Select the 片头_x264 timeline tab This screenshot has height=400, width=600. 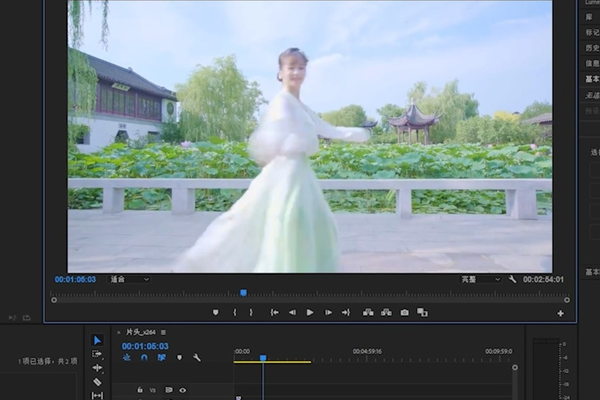(x=140, y=332)
